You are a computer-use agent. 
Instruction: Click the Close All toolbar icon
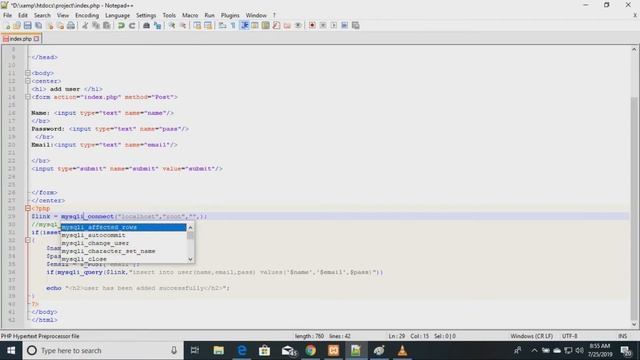60,26
